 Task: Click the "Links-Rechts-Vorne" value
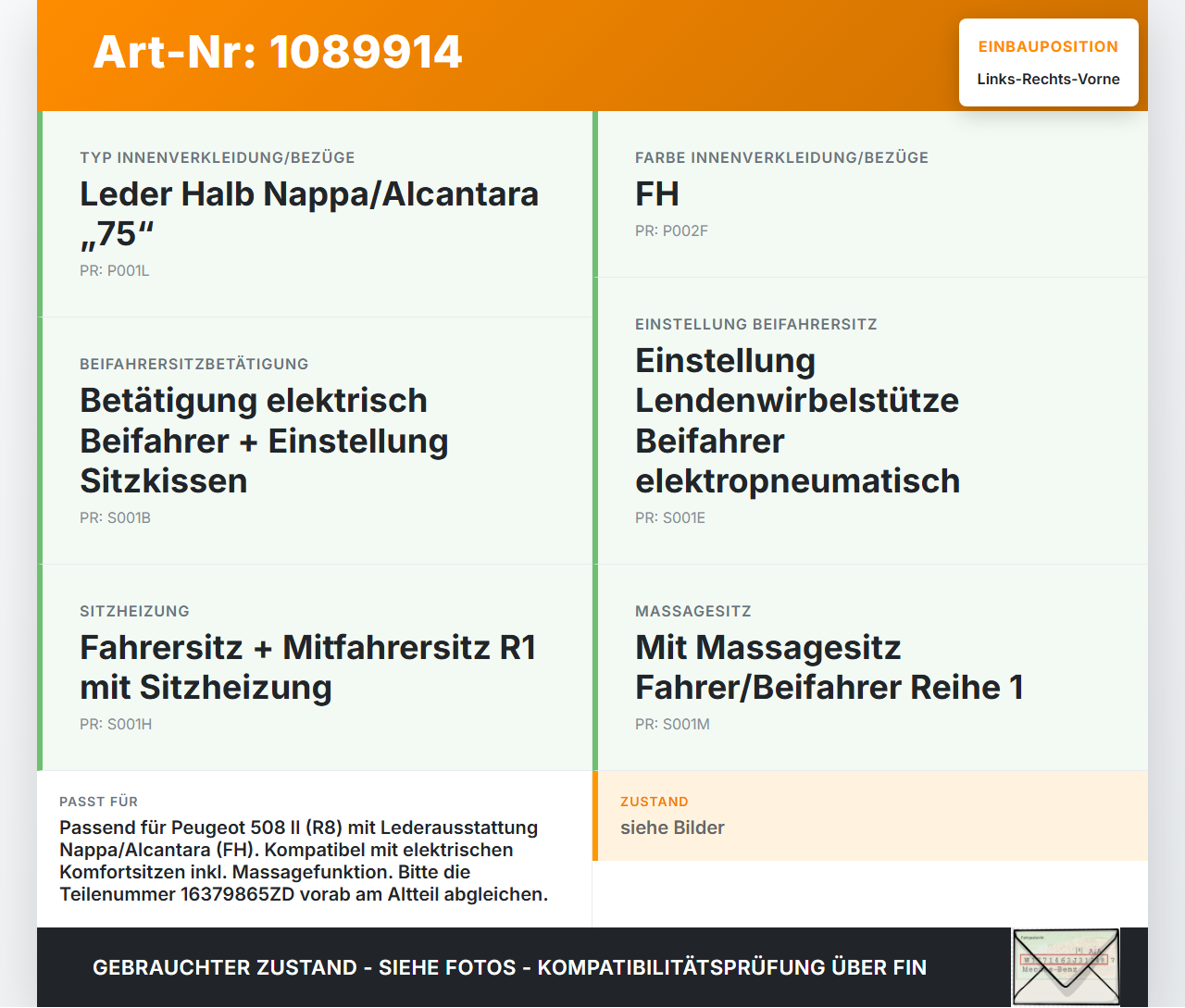pyautogui.click(x=1048, y=79)
